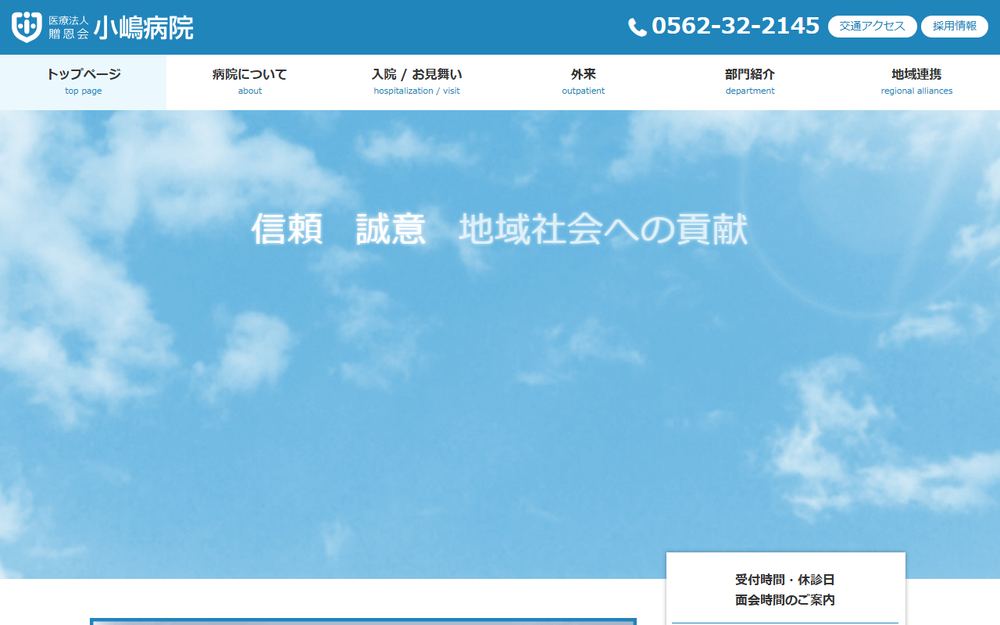
Task: Open the 小嶋病院 site title link
Action: (x=143, y=27)
